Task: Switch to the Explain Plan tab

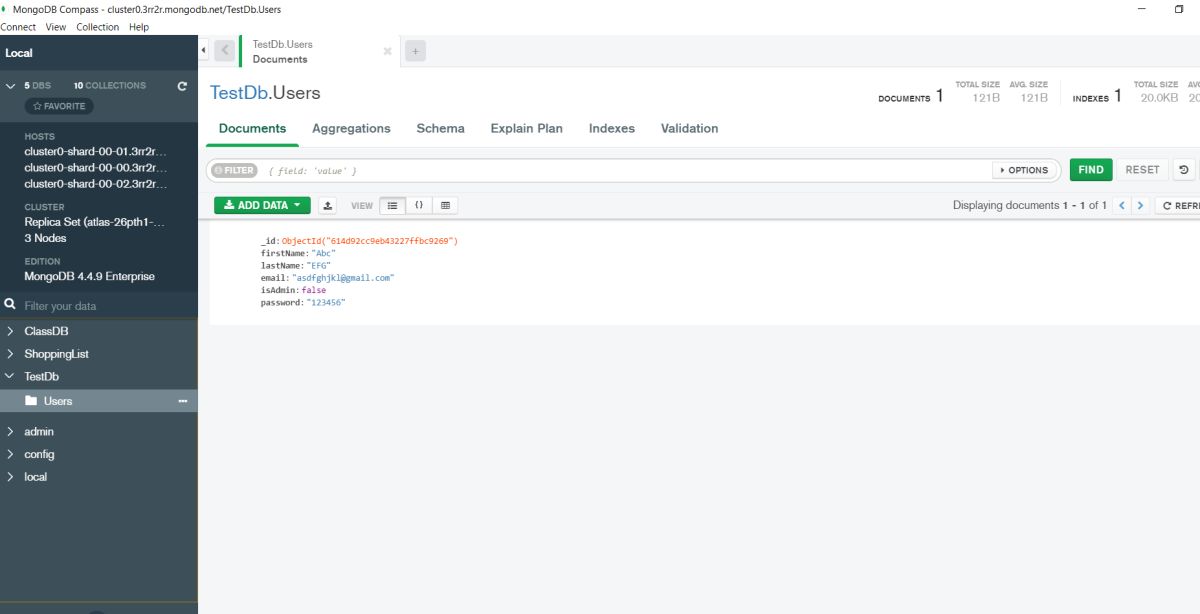Action: (x=526, y=129)
